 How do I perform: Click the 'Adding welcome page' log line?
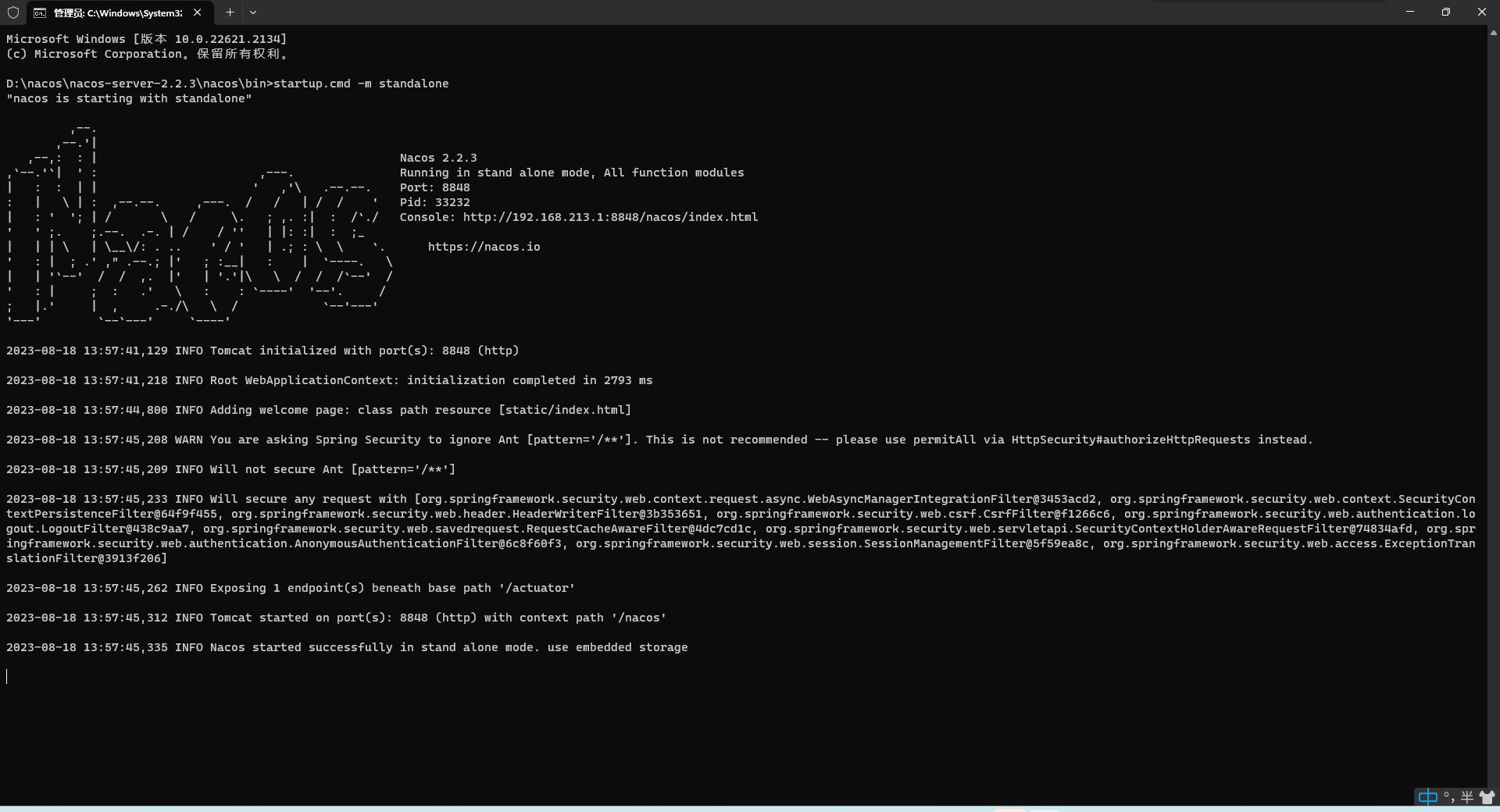[319, 410]
